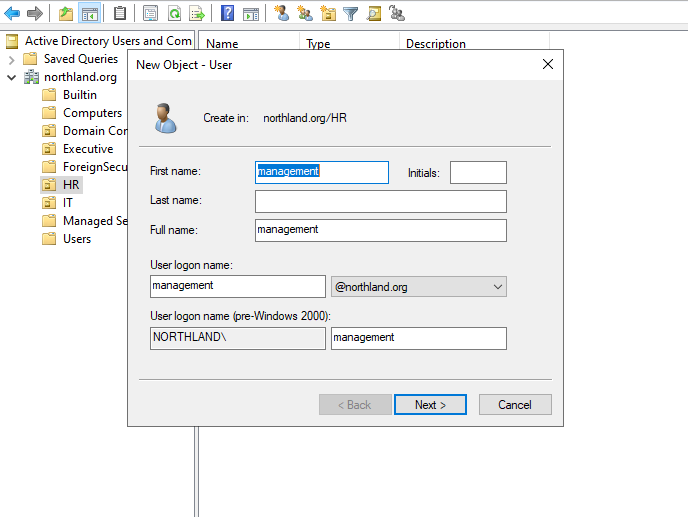Click the Create new group toolbar icon

coord(305,13)
